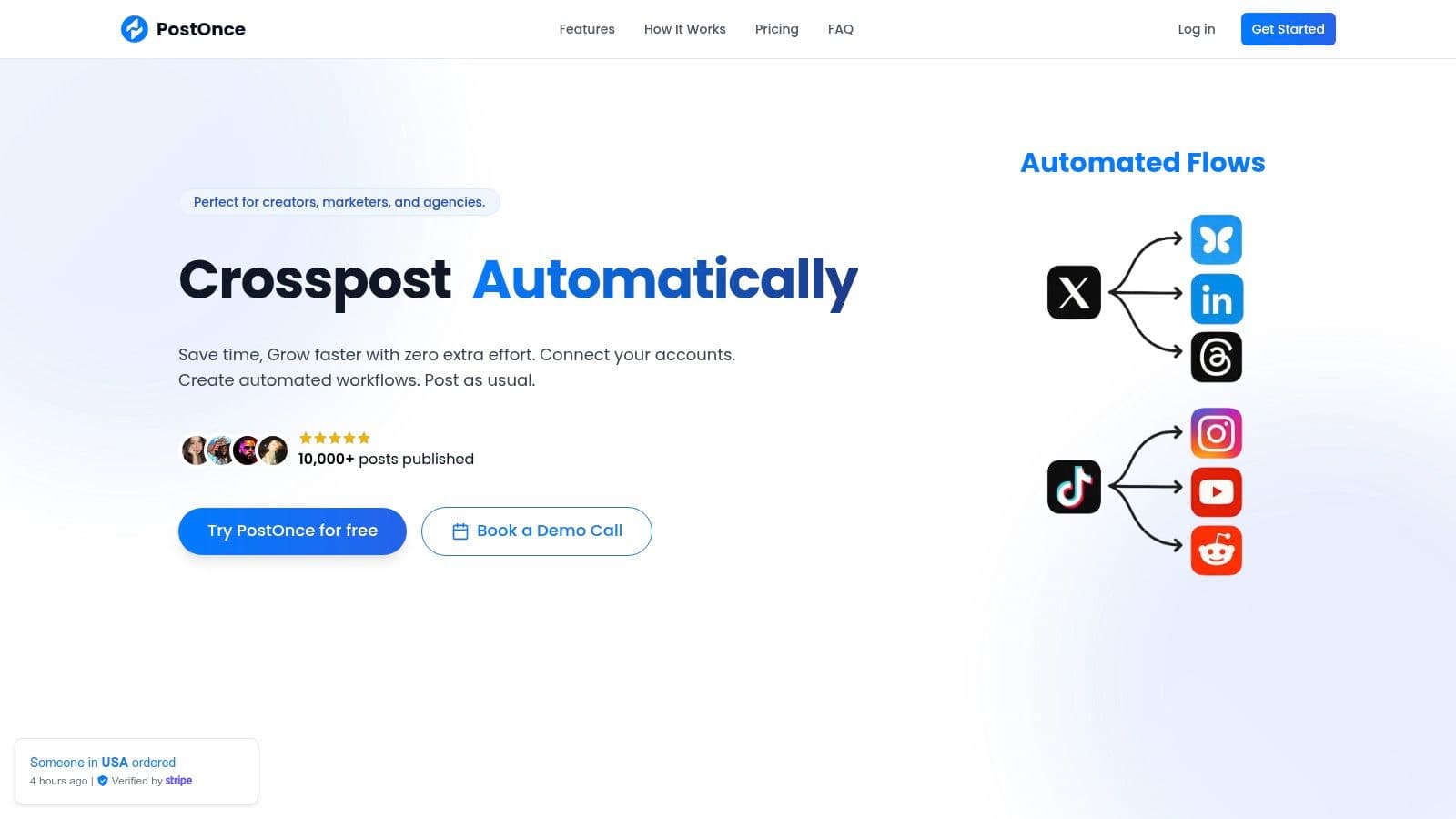Select the Threads icon
The image size is (1456, 819).
tap(1217, 357)
